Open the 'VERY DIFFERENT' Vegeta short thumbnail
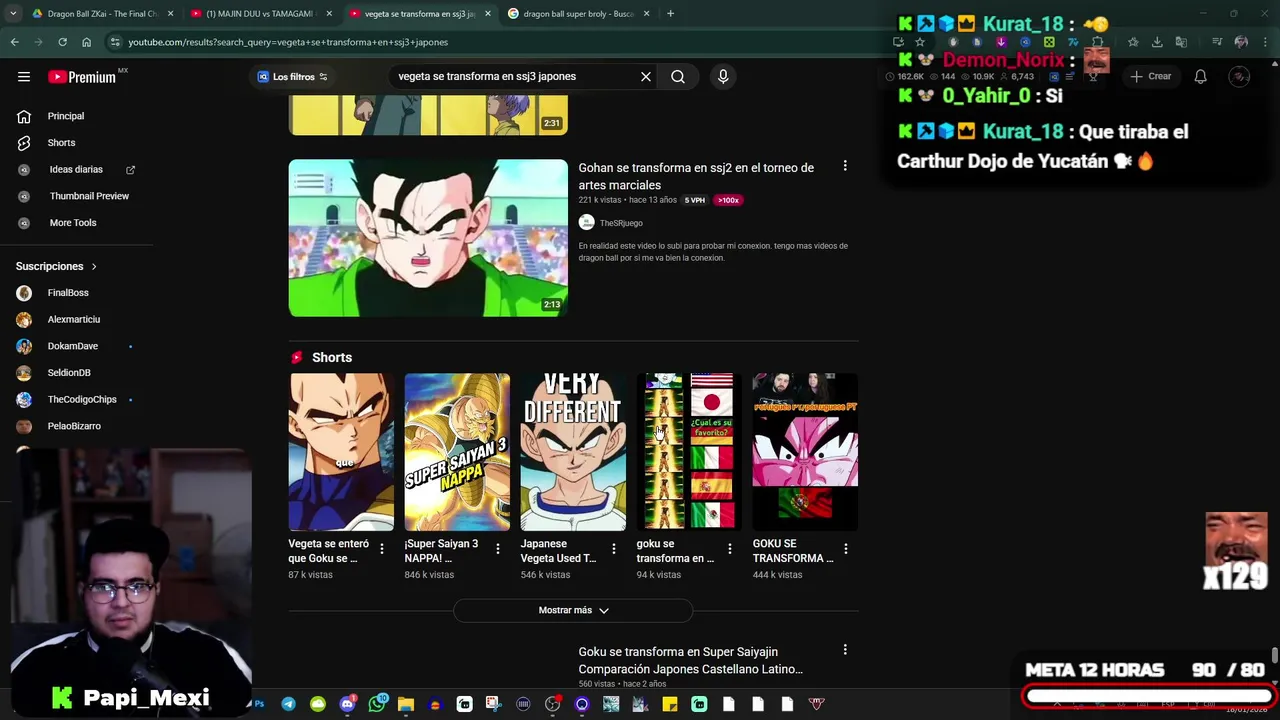Screen dimensions: 1280x720 573,452
